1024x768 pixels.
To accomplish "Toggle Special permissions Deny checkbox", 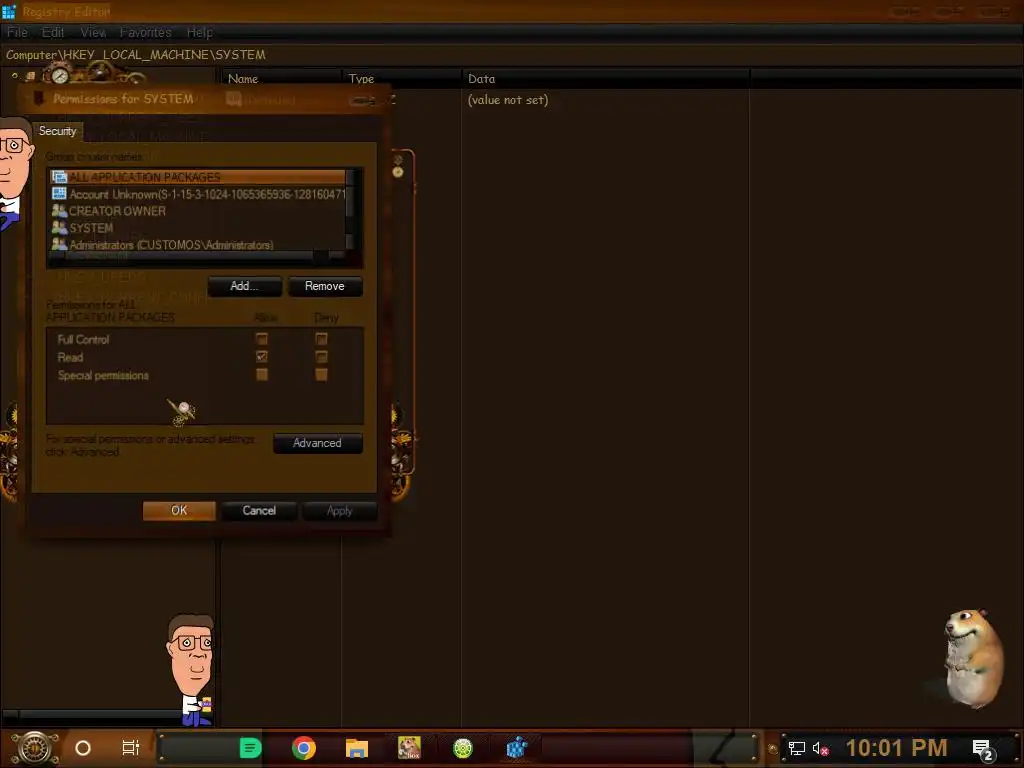I will pos(321,374).
